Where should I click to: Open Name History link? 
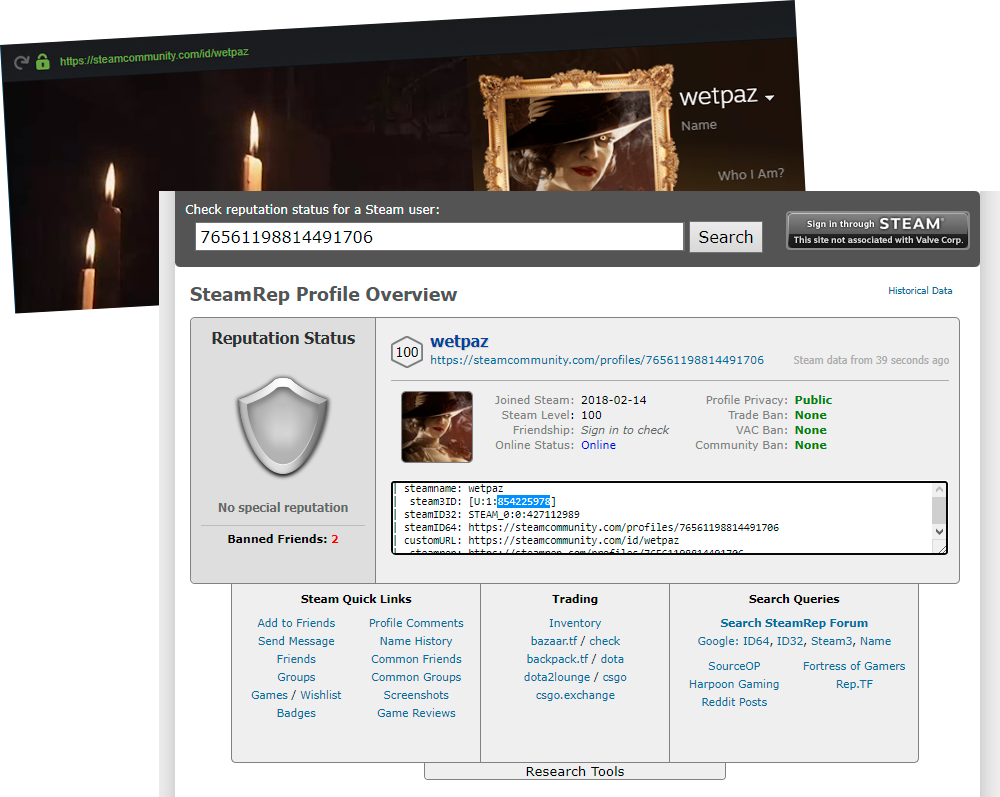[x=416, y=641]
